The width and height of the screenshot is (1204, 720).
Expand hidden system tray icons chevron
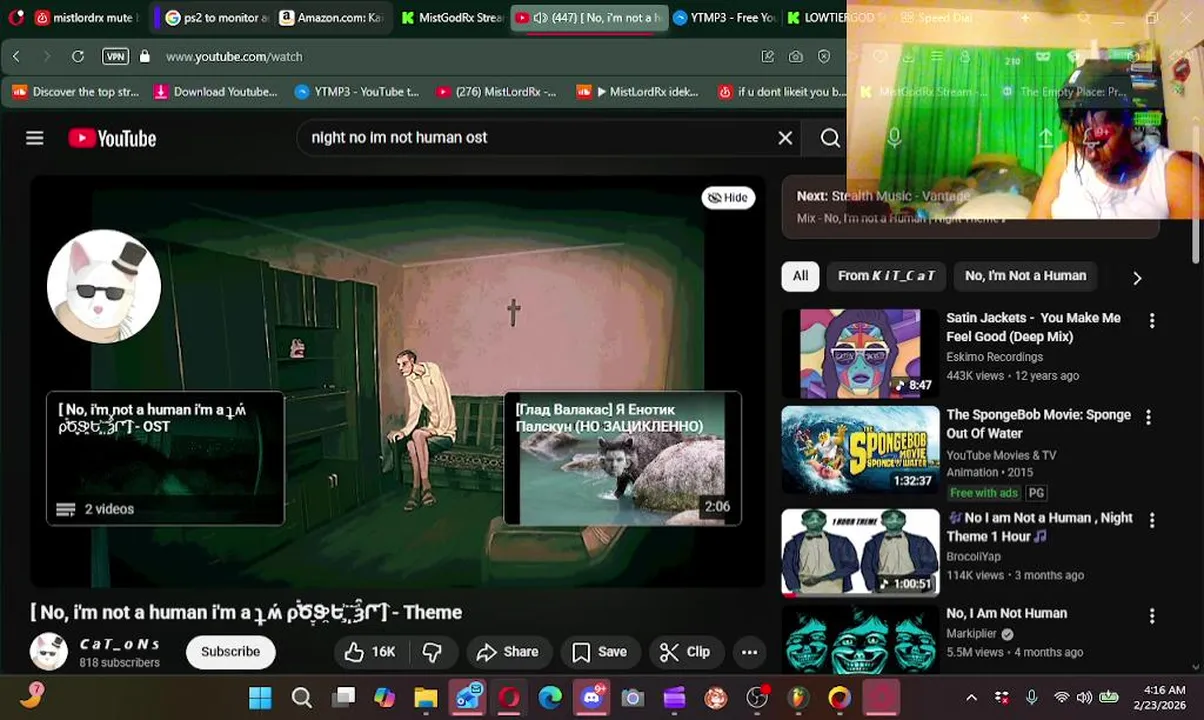971,698
